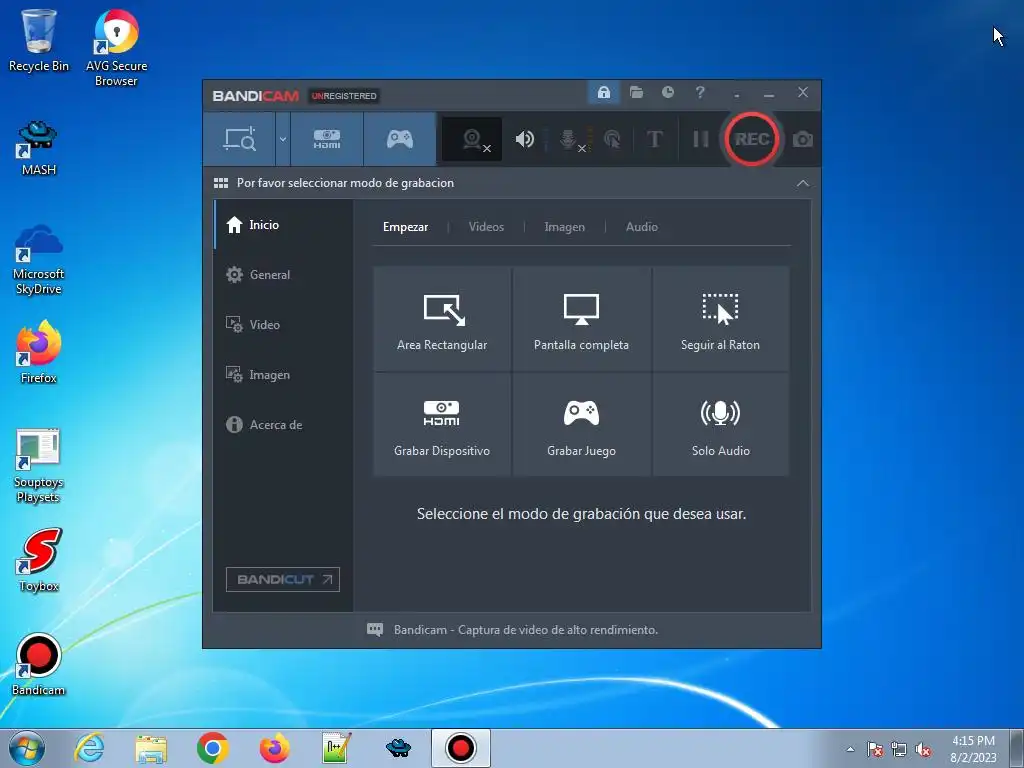The width and height of the screenshot is (1024, 768).
Task: Click the Show desktop strip
Action: [x=1017, y=748]
